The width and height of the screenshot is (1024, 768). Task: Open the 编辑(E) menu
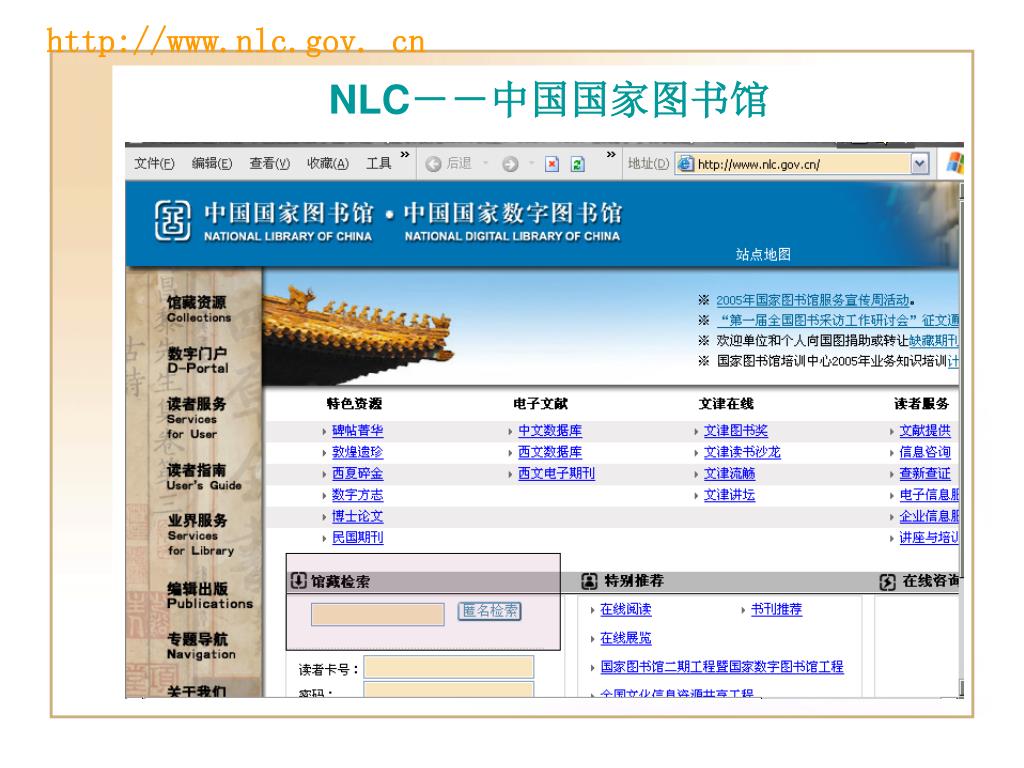click(212, 163)
